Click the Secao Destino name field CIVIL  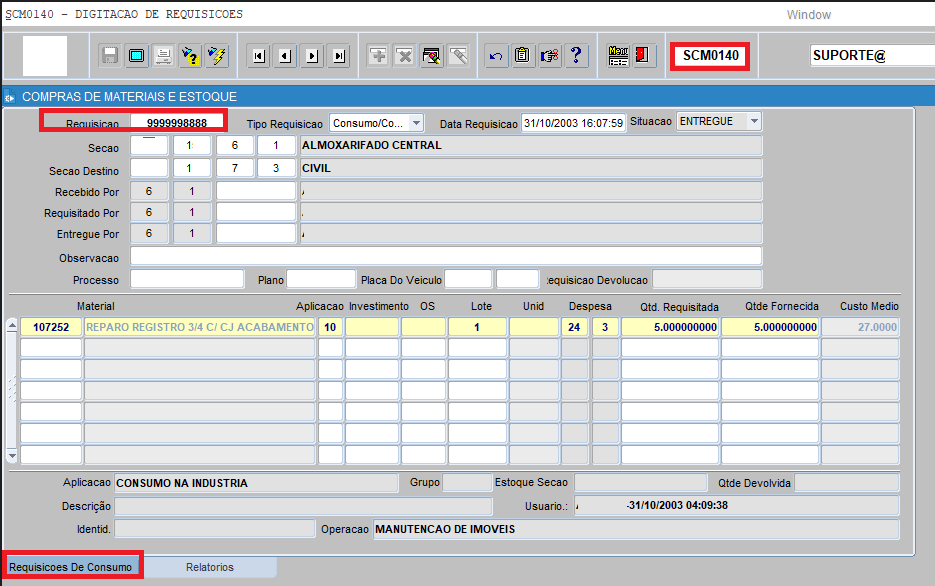pyautogui.click(x=531, y=168)
